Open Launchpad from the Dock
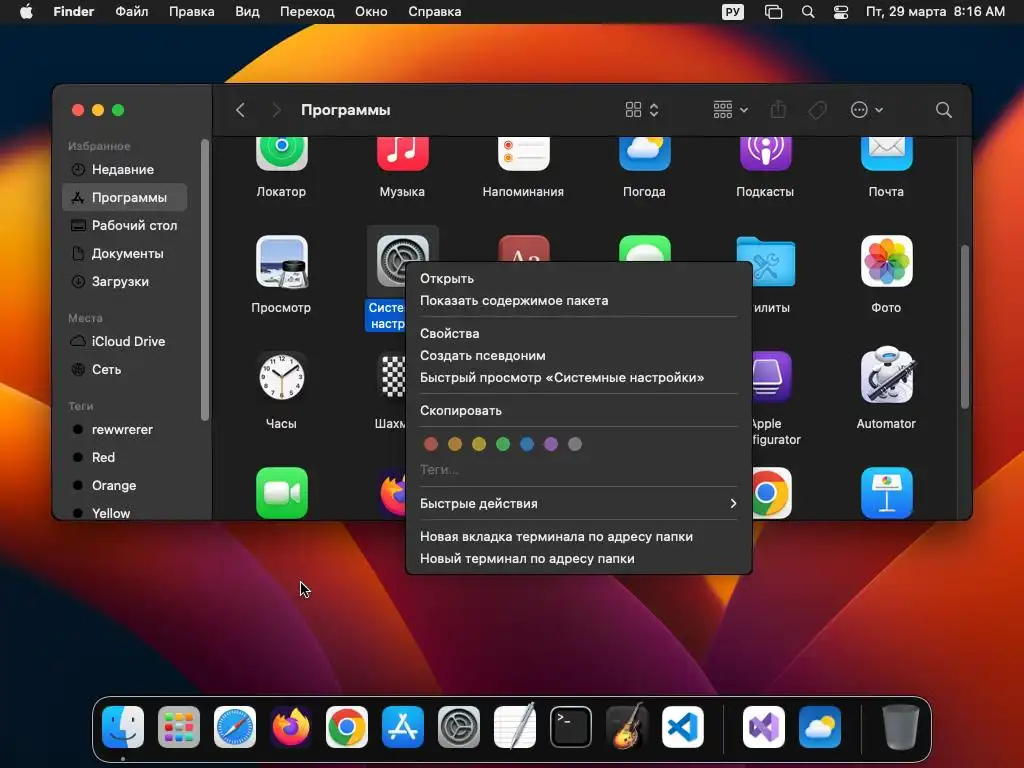This screenshot has height=768, width=1024. tap(179, 727)
